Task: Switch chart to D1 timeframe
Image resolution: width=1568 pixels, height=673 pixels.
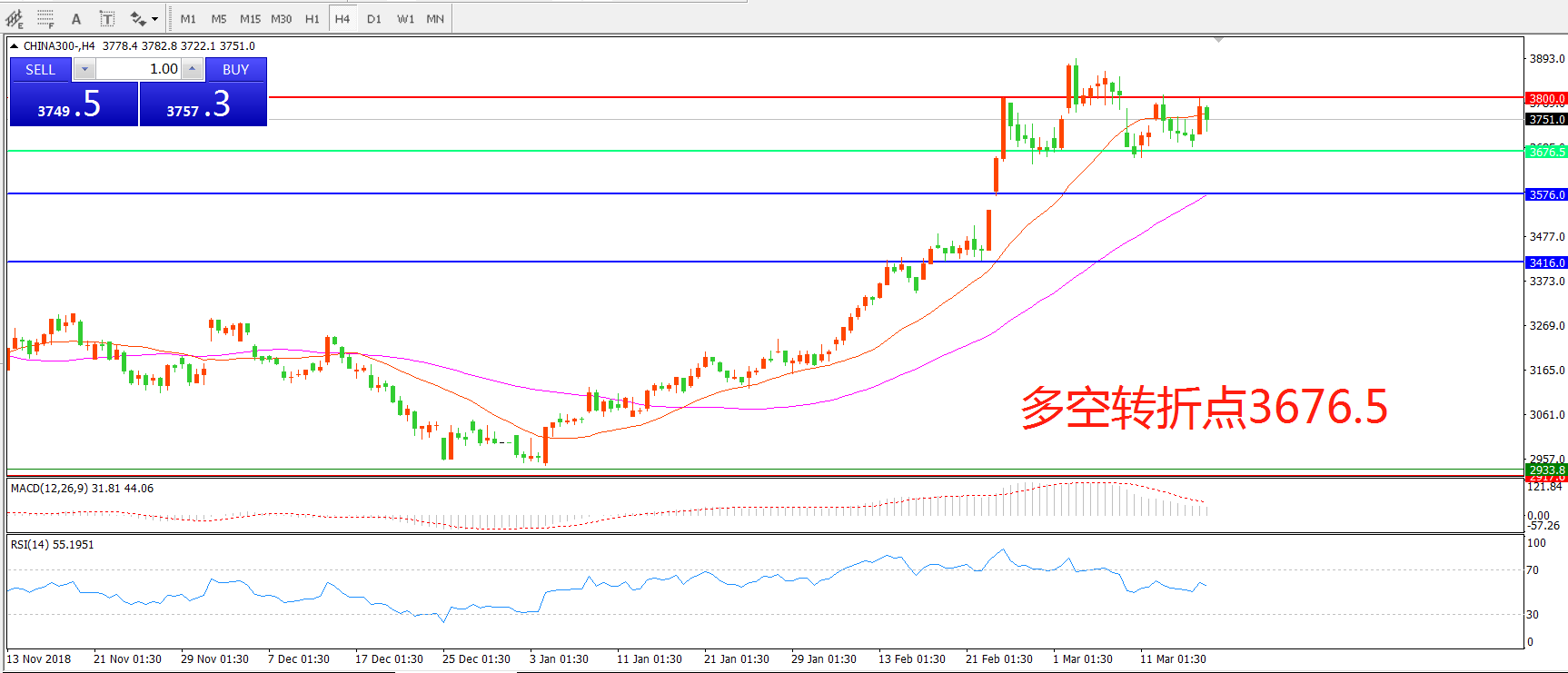Action: pos(373,18)
